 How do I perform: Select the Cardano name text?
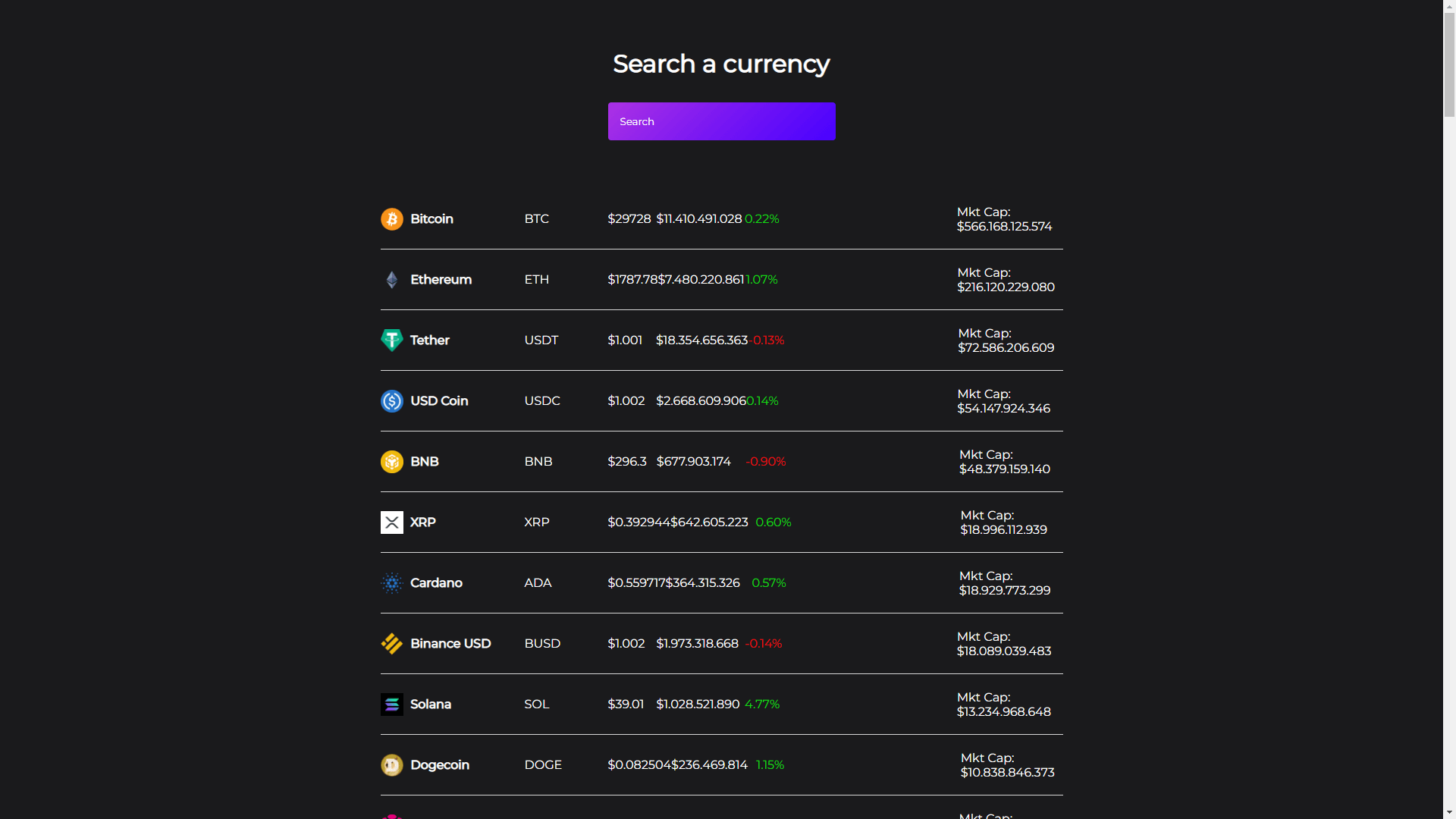(436, 583)
